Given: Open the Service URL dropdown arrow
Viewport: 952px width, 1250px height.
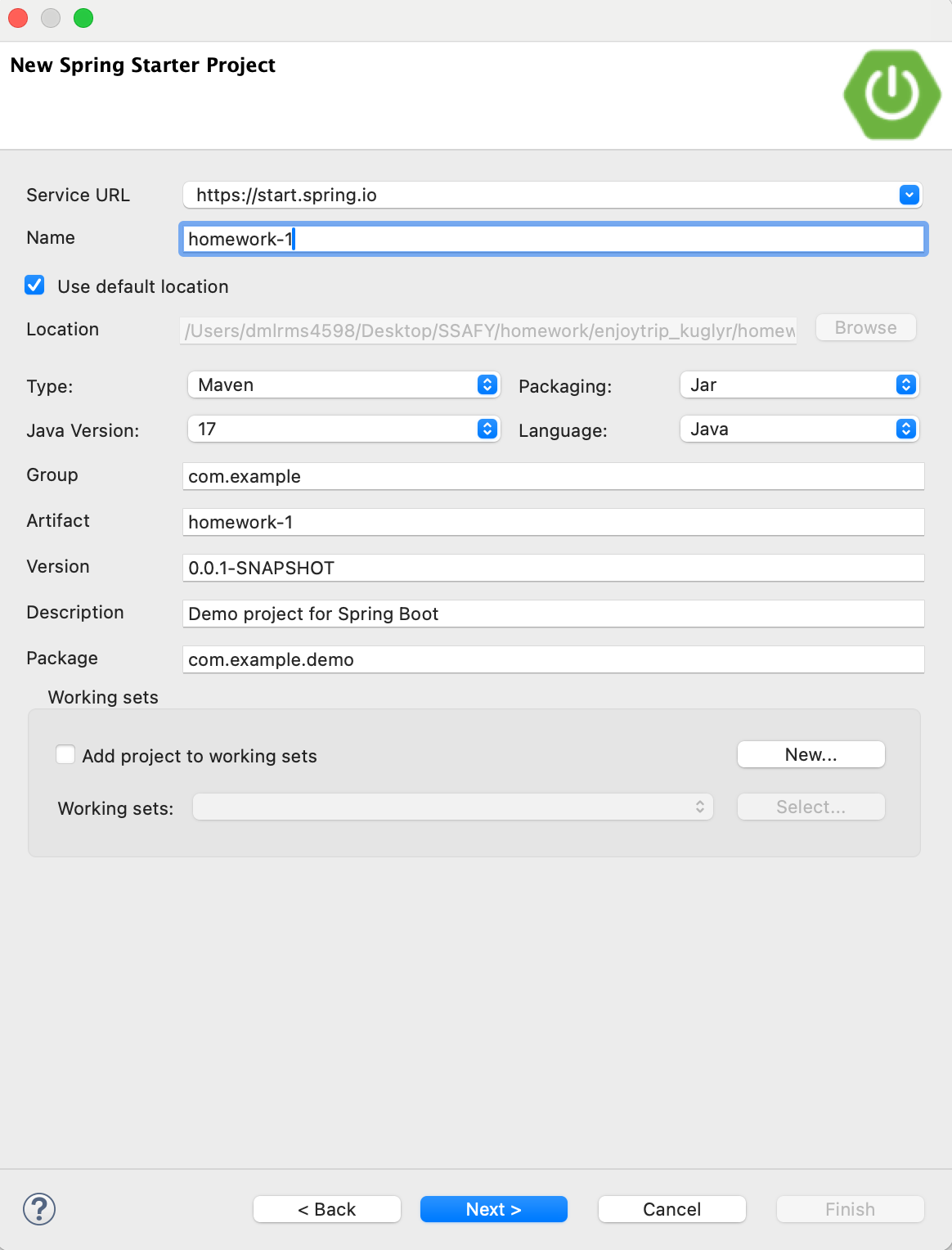Looking at the screenshot, I should tap(909, 195).
